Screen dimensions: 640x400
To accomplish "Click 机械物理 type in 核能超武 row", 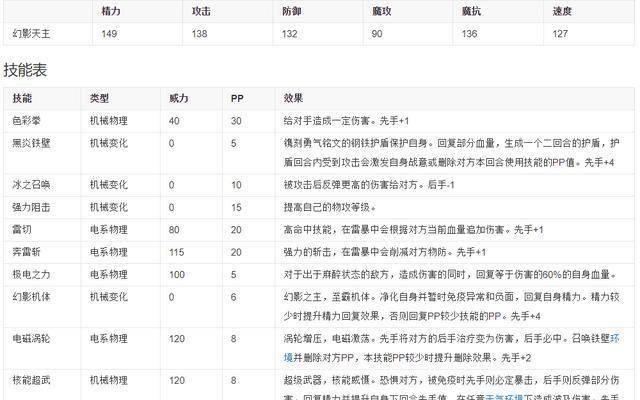I will [109, 380].
